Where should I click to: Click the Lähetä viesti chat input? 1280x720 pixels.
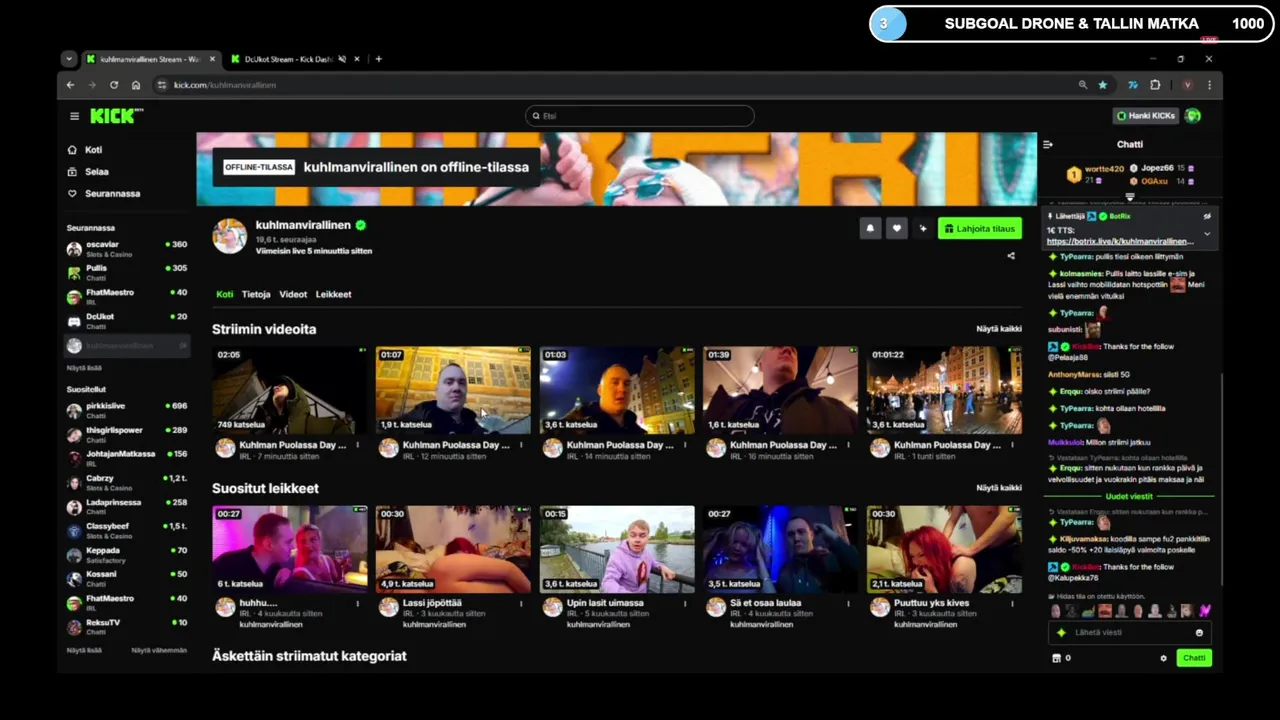click(x=1128, y=632)
